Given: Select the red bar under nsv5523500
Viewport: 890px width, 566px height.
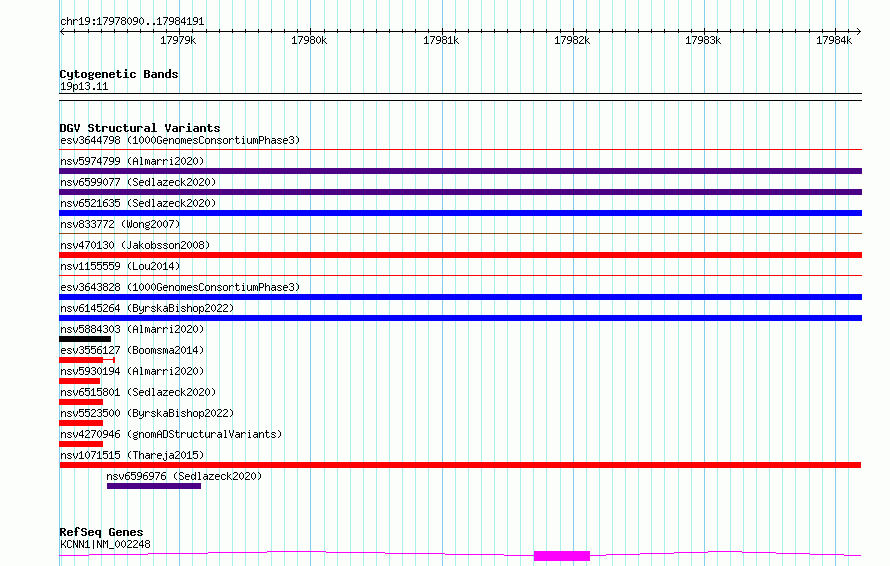Looking at the screenshot, I should (x=81, y=423).
